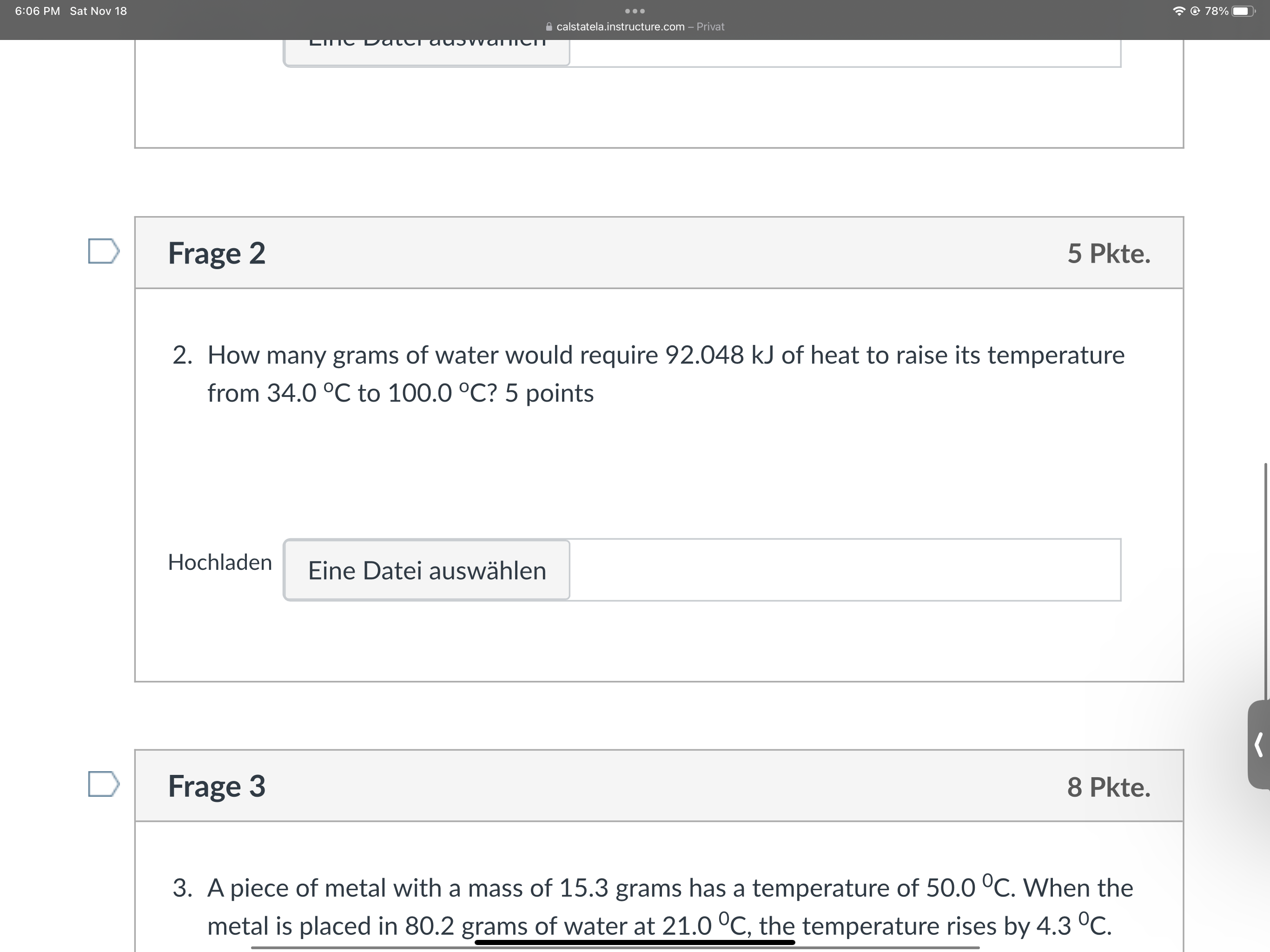Open the file picker with Eine Datei auswählen

[427, 570]
